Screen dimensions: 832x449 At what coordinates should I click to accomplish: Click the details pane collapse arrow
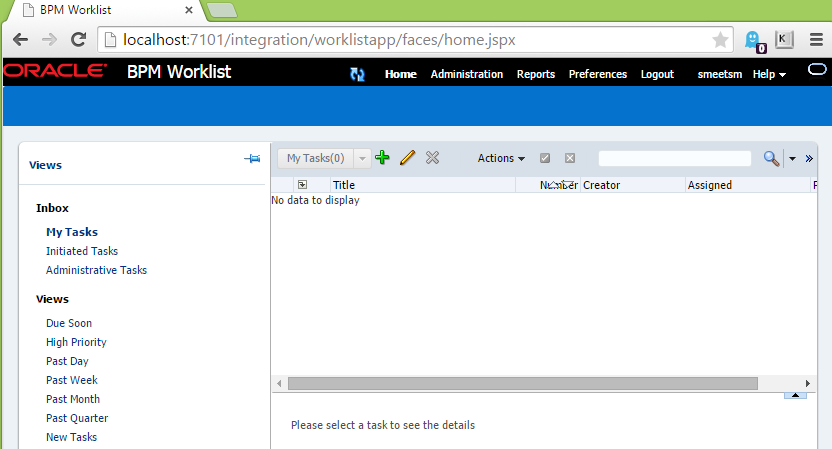click(795, 395)
